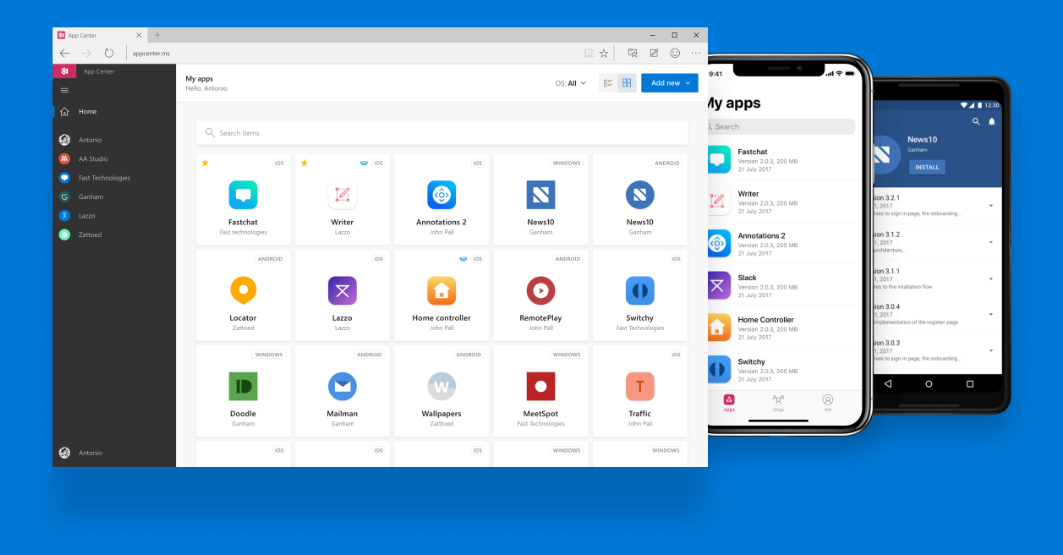
Task: Open the RemotePlay app card
Action: pos(540,295)
